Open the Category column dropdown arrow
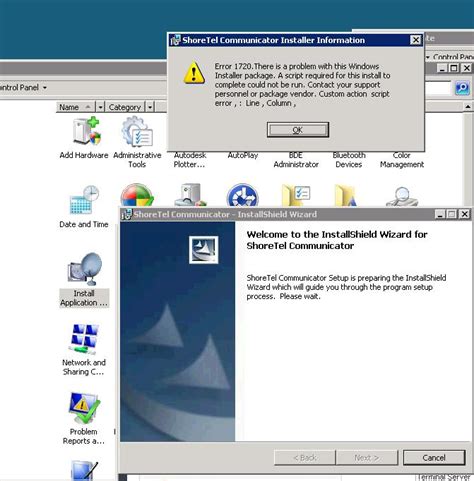474x481 pixels. [150, 107]
